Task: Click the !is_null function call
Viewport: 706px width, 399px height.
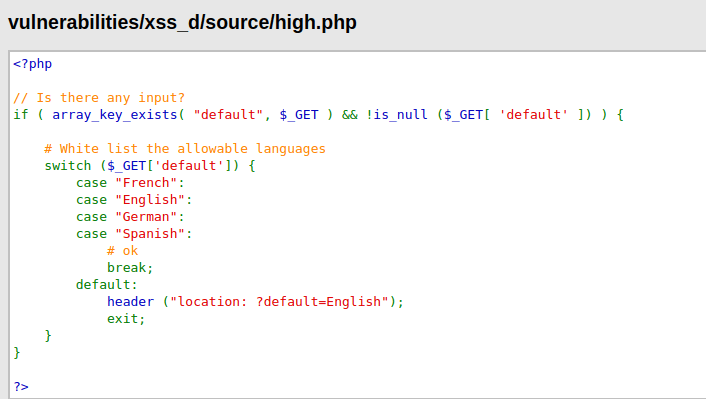Action: (397, 115)
